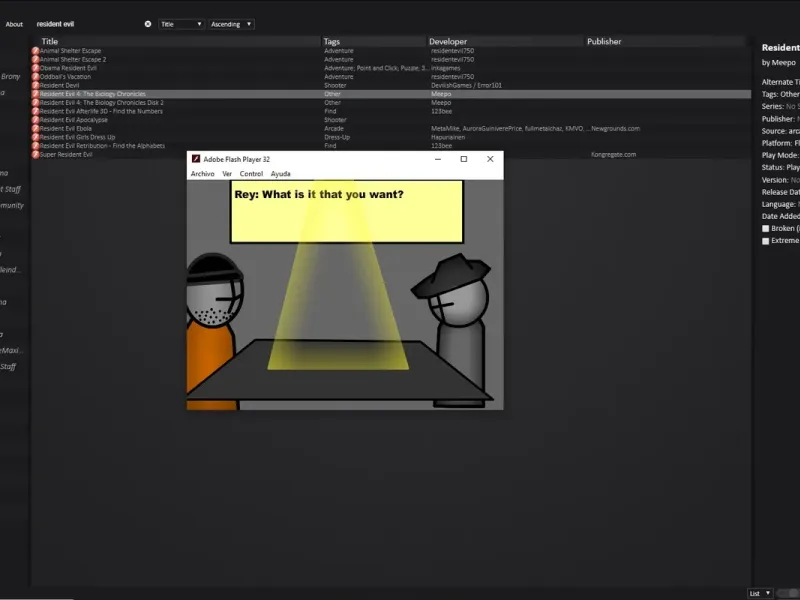
Task: Select 'Animal Shelter Escape' row title
Action: click(x=70, y=51)
